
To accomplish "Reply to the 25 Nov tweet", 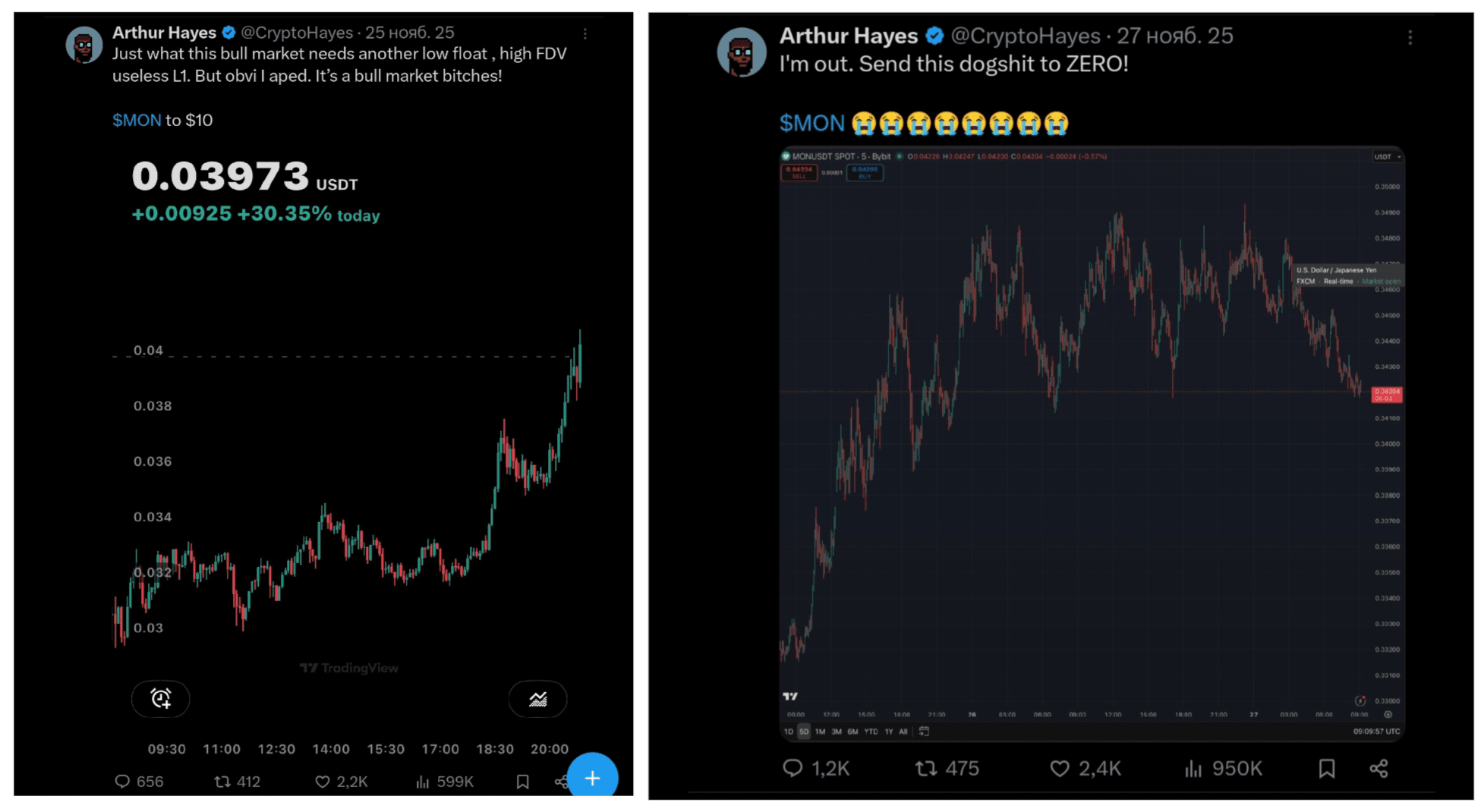I will click(x=122, y=781).
